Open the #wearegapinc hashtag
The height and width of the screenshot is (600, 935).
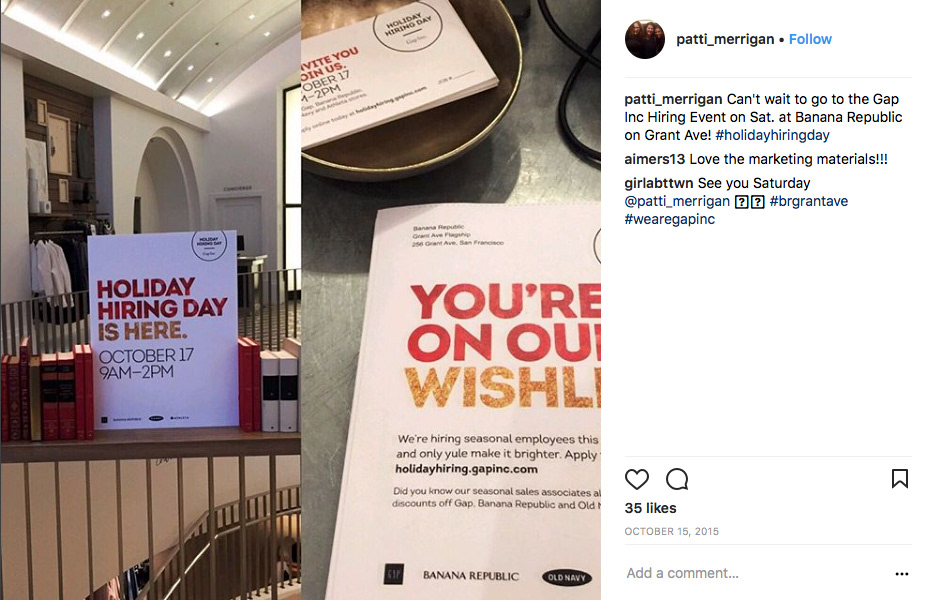[670, 219]
